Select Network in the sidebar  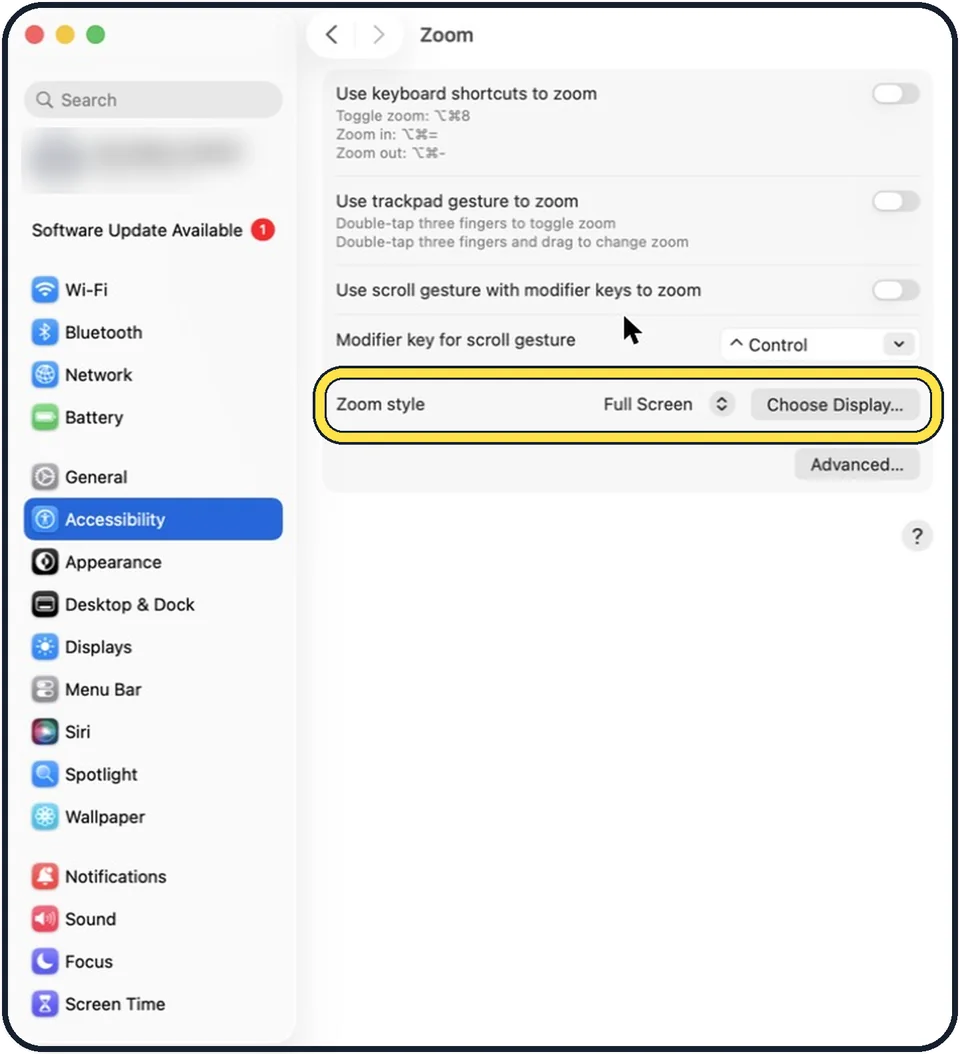coord(99,374)
